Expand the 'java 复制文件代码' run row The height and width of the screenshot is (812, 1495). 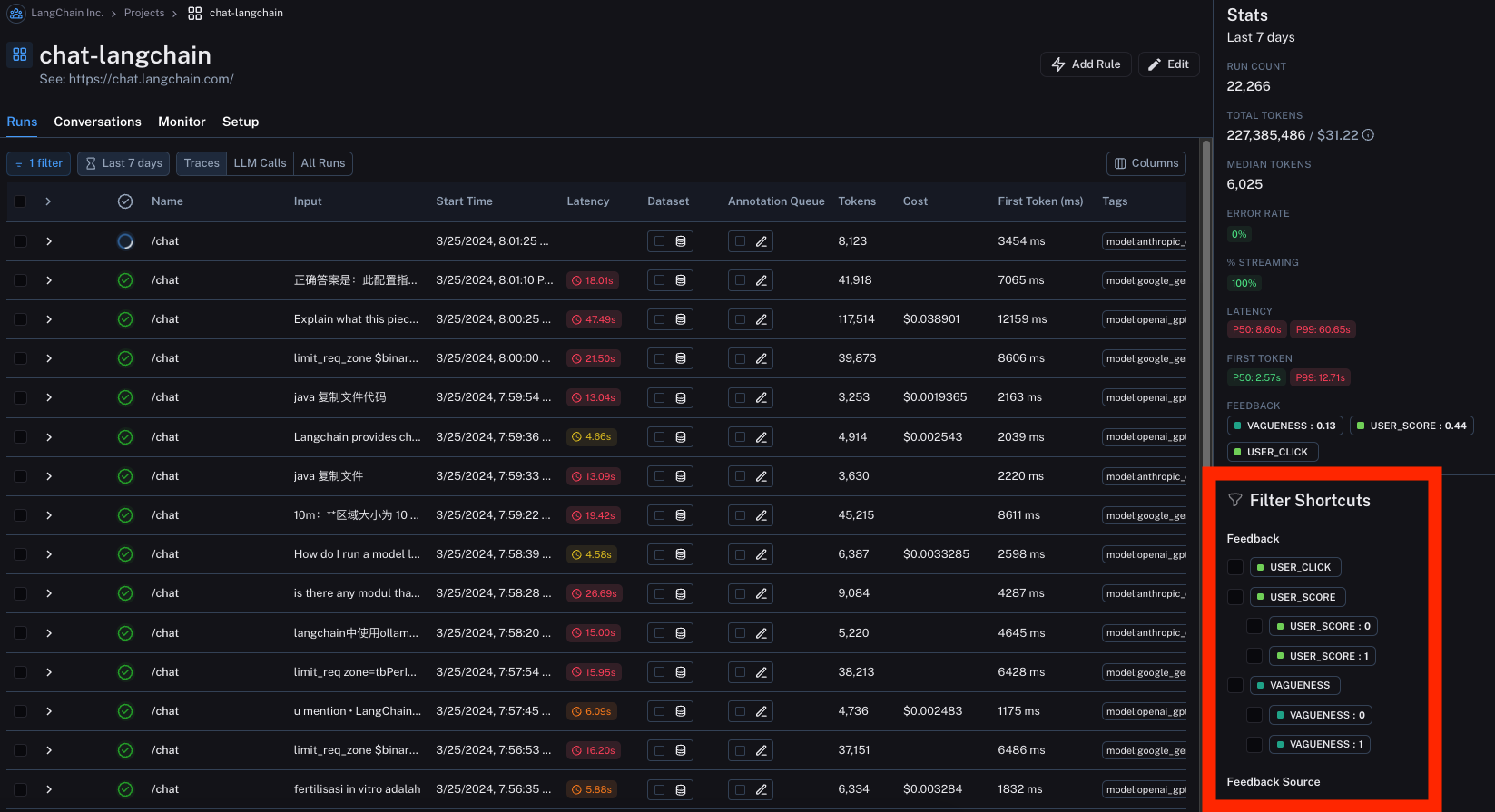pos(49,397)
